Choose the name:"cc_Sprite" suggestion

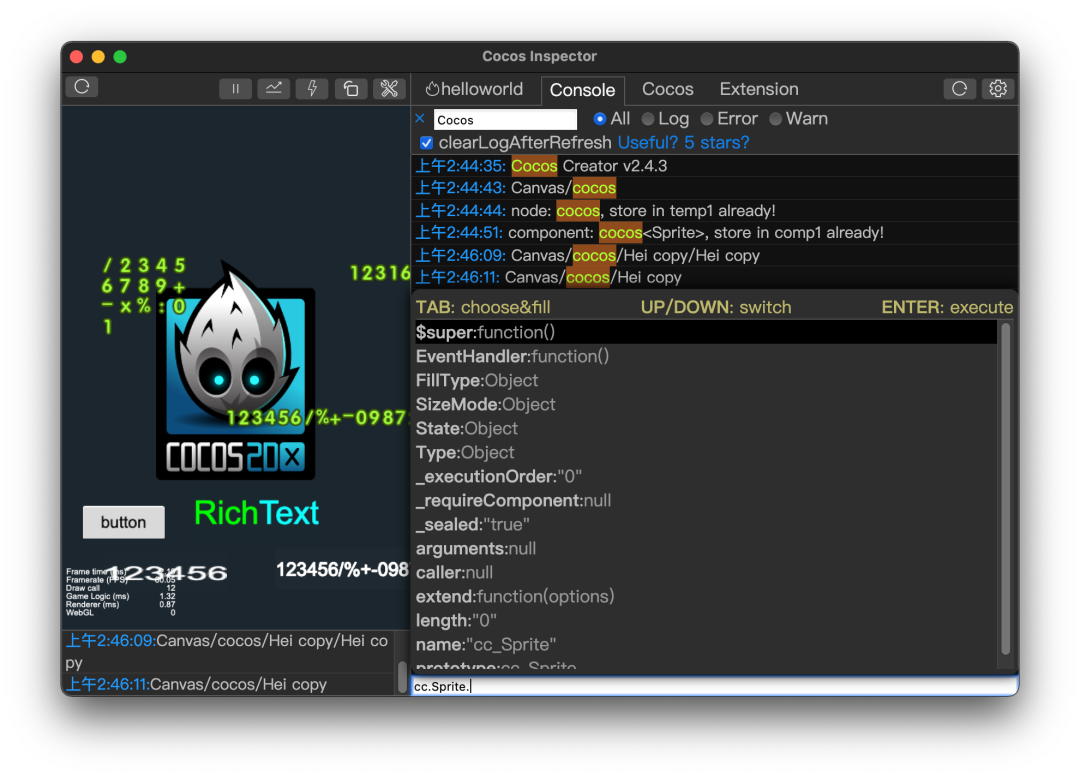[x=705, y=645]
